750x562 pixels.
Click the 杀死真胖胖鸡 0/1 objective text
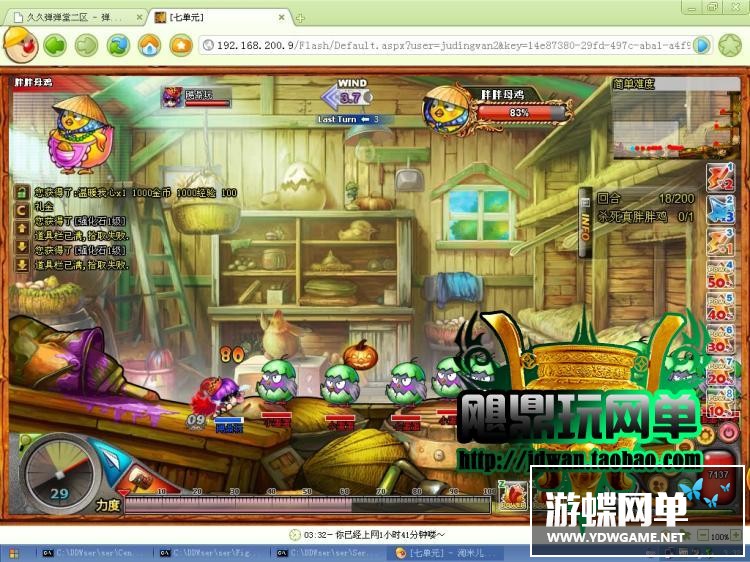click(645, 217)
